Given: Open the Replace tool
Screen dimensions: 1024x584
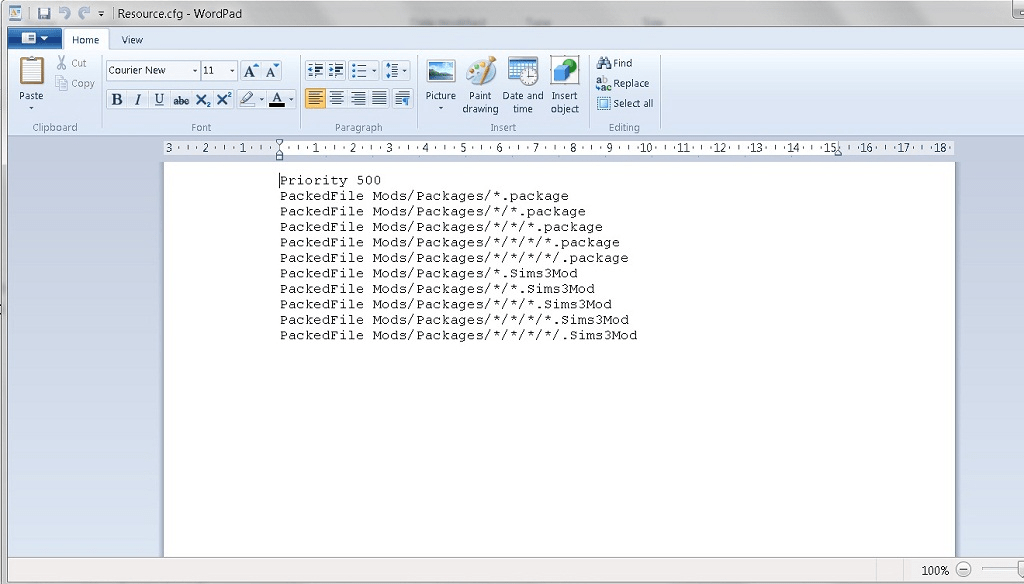Looking at the screenshot, I should point(625,83).
